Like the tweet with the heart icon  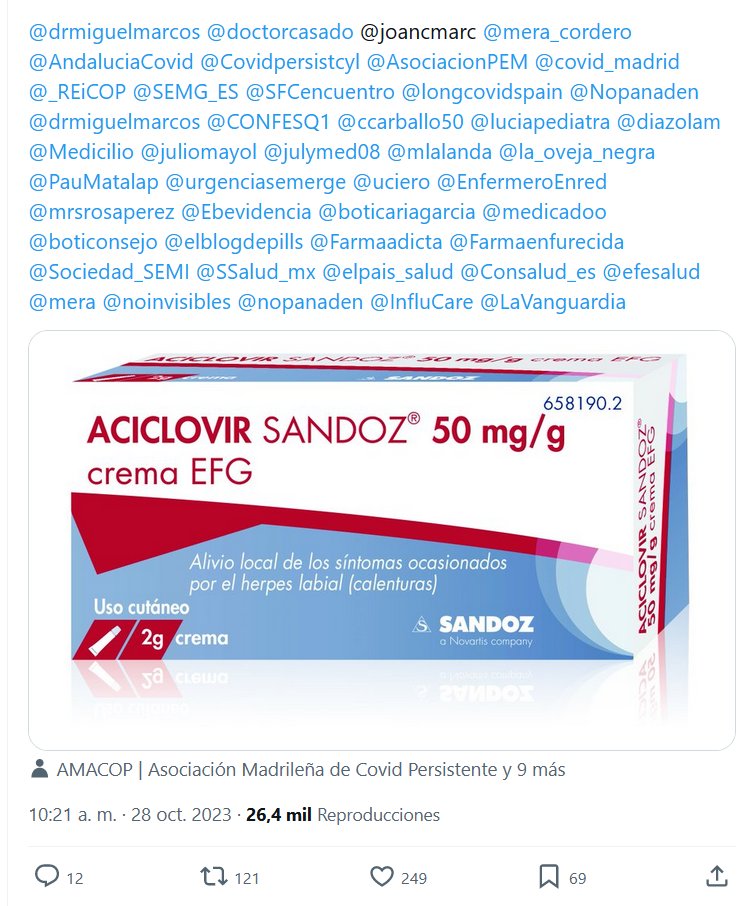point(381,877)
